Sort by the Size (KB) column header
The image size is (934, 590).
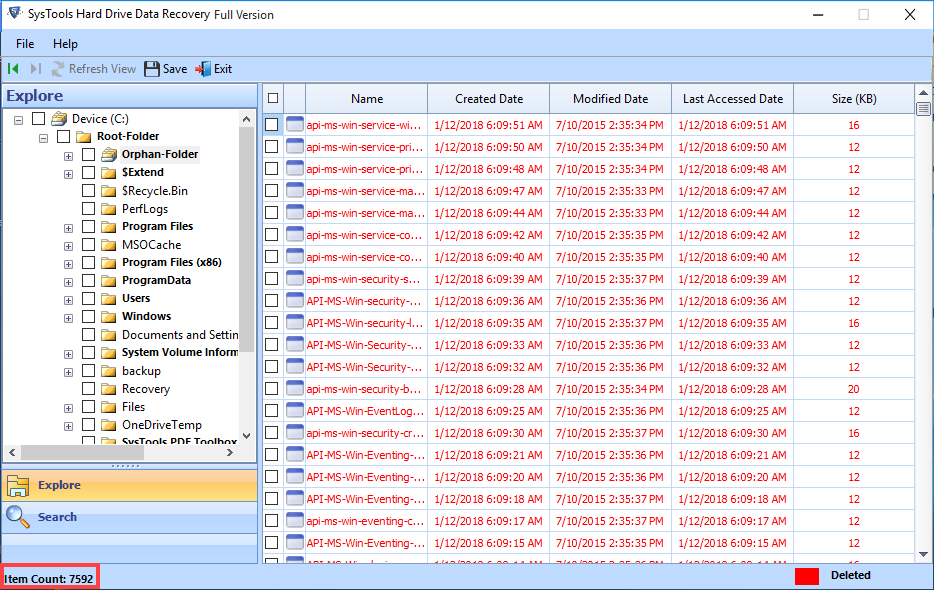click(x=854, y=98)
